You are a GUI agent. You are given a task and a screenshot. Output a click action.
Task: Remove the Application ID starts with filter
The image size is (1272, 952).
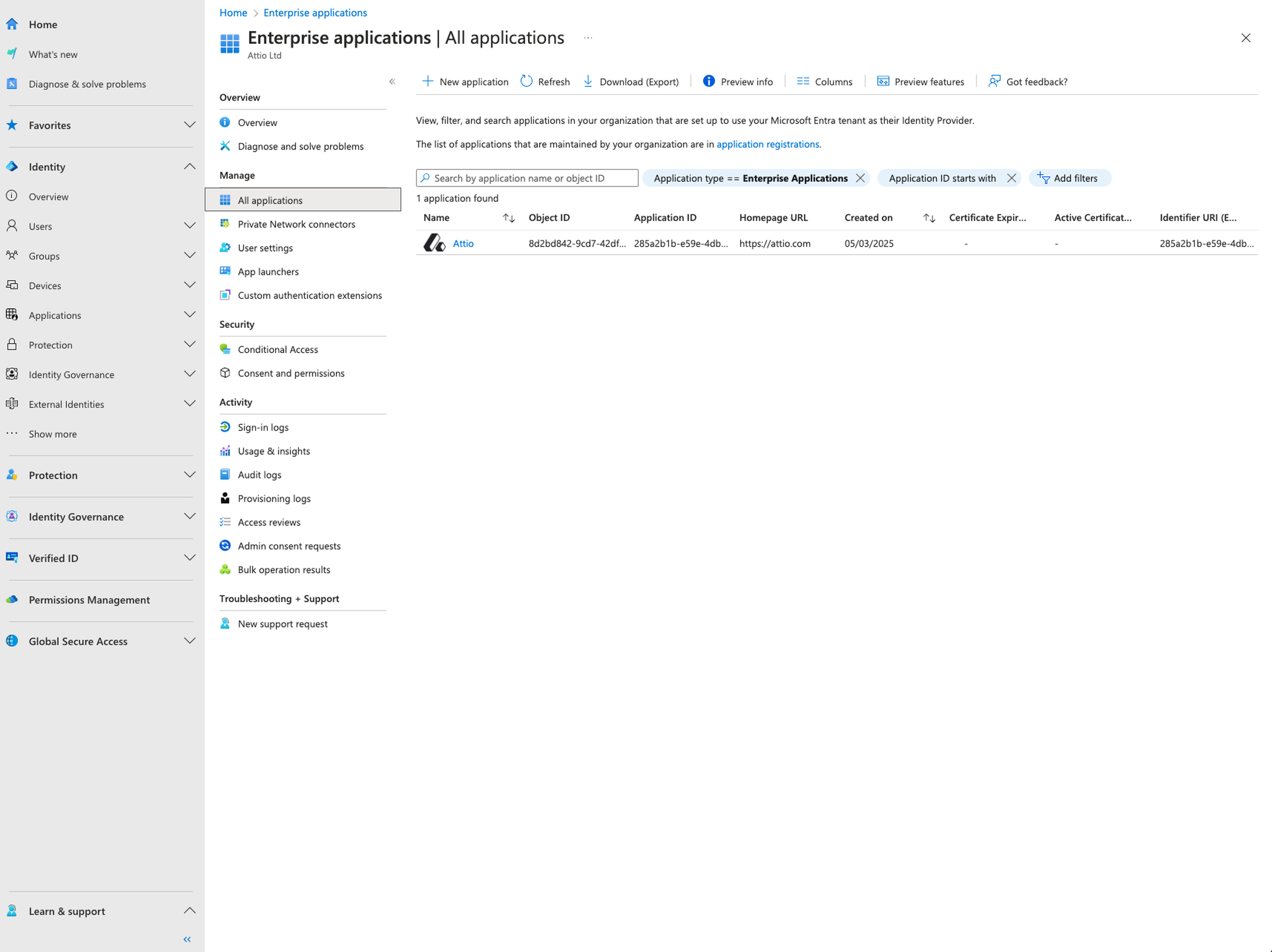point(1012,178)
